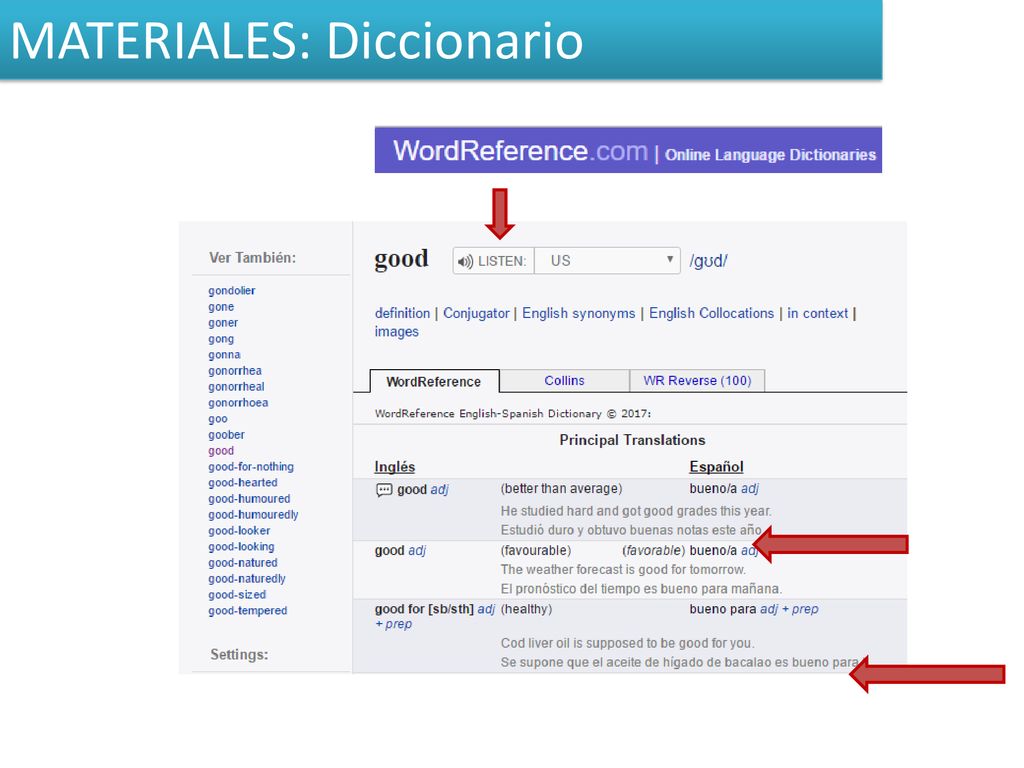This screenshot has height=768, width=1024.
Task: Click the (healthy) sense text
Action: click(x=526, y=609)
